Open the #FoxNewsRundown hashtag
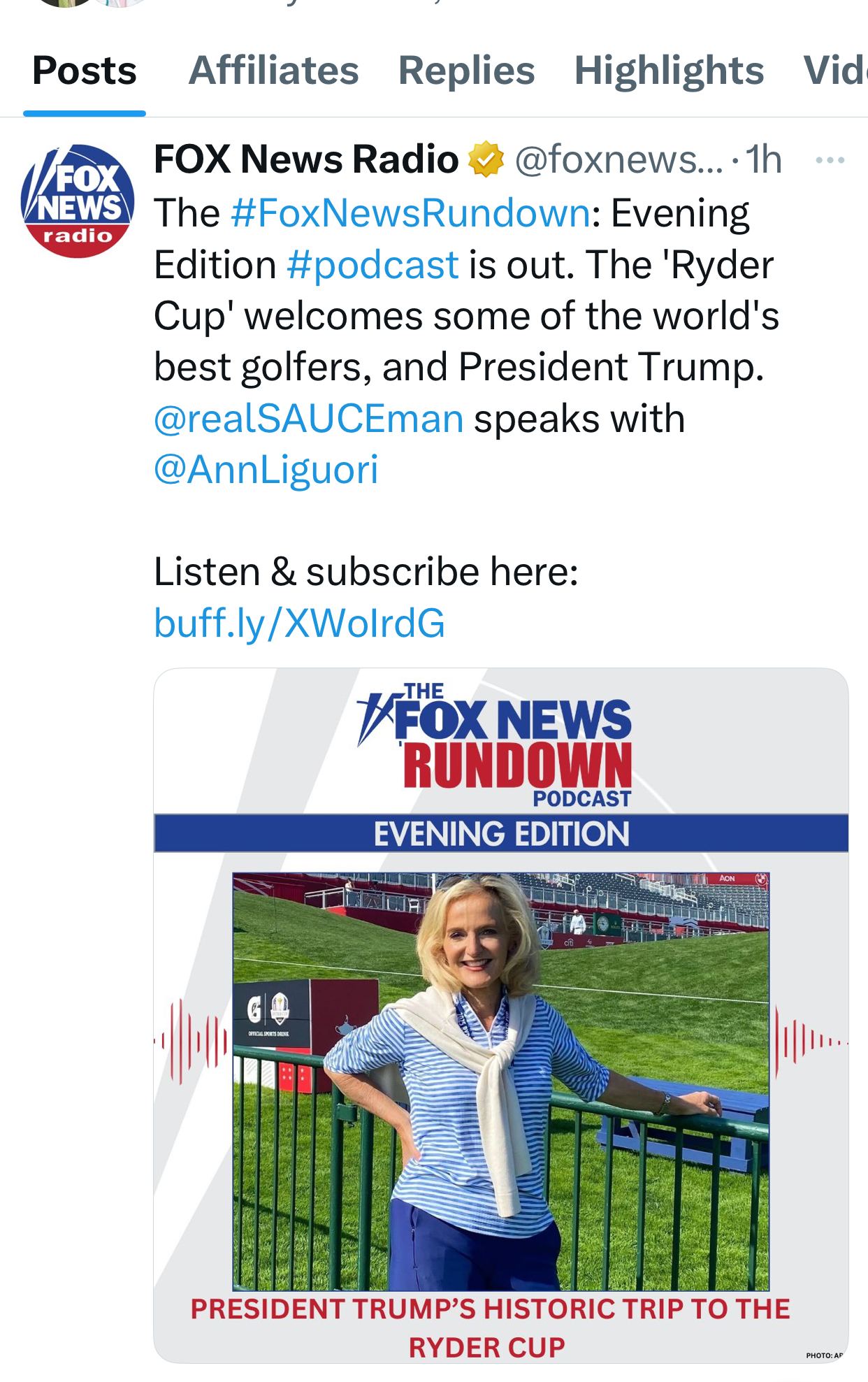The height and width of the screenshot is (1382, 868). (411, 213)
